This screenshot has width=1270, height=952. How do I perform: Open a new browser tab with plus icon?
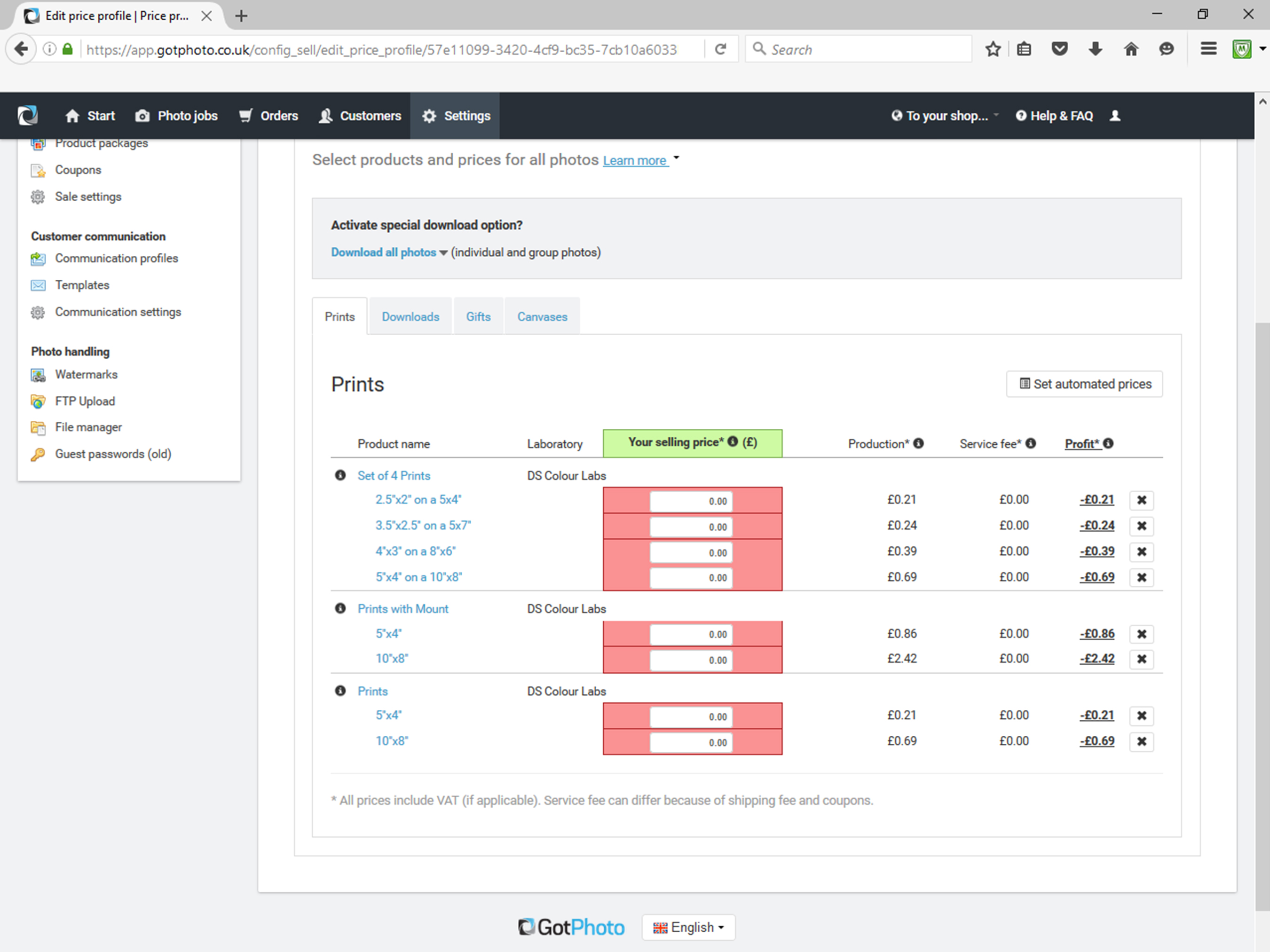coord(242,16)
